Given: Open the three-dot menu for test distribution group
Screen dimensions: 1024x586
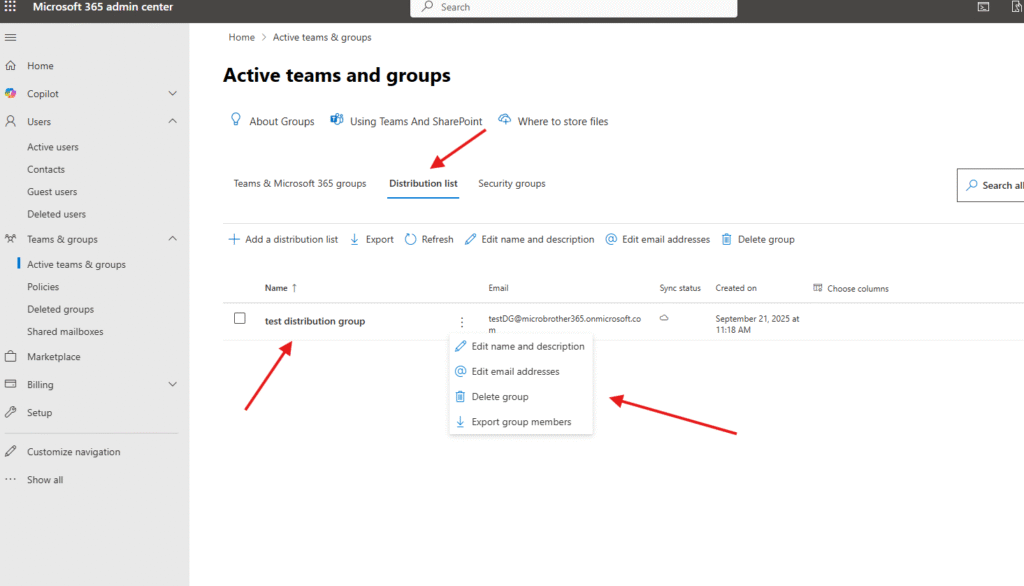Looking at the screenshot, I should 461,322.
